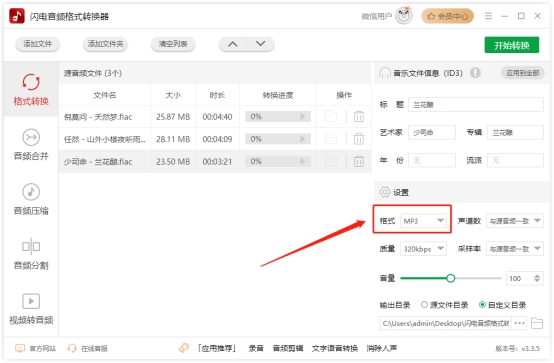
Task: Open the 音频压缩 tool
Action: click(31, 199)
